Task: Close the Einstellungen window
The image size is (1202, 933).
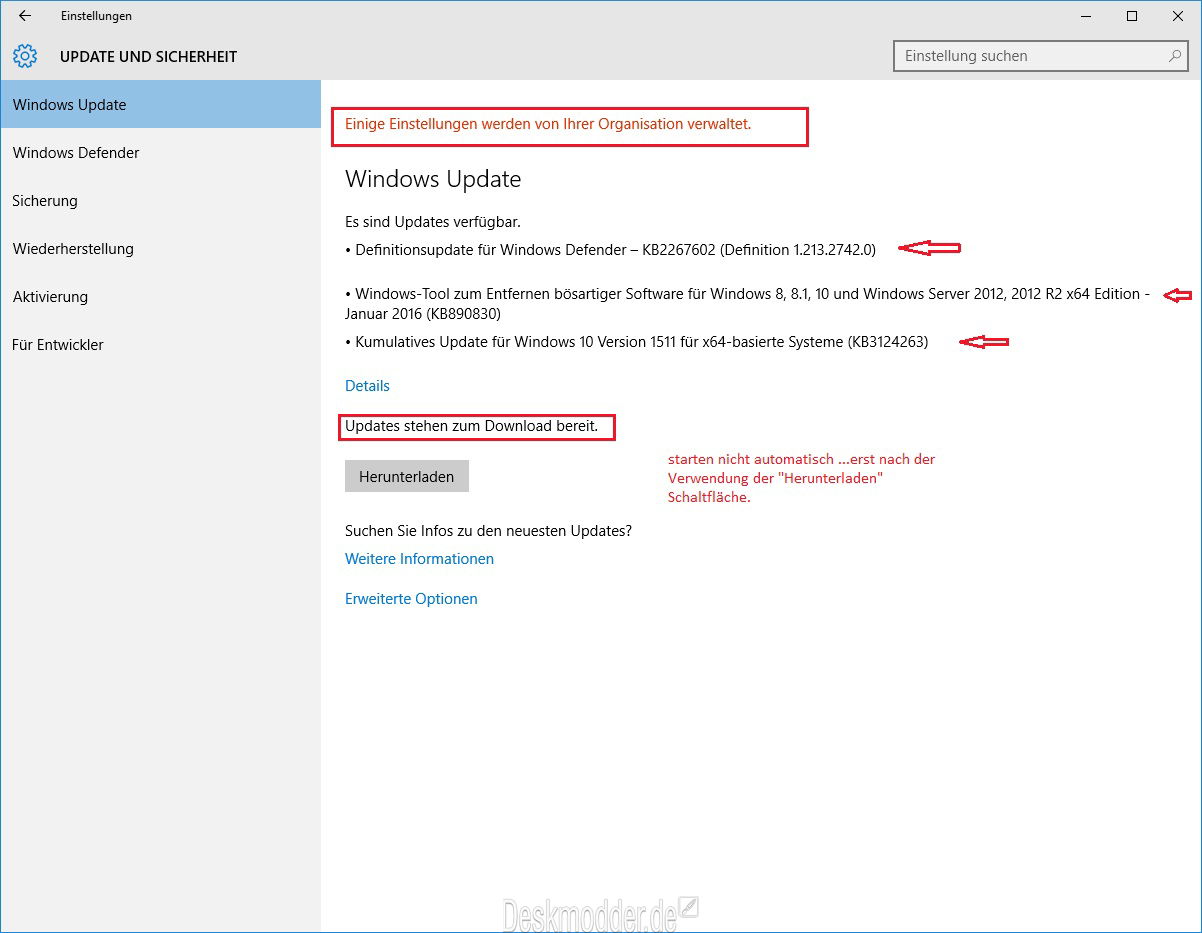Action: [x=1178, y=16]
